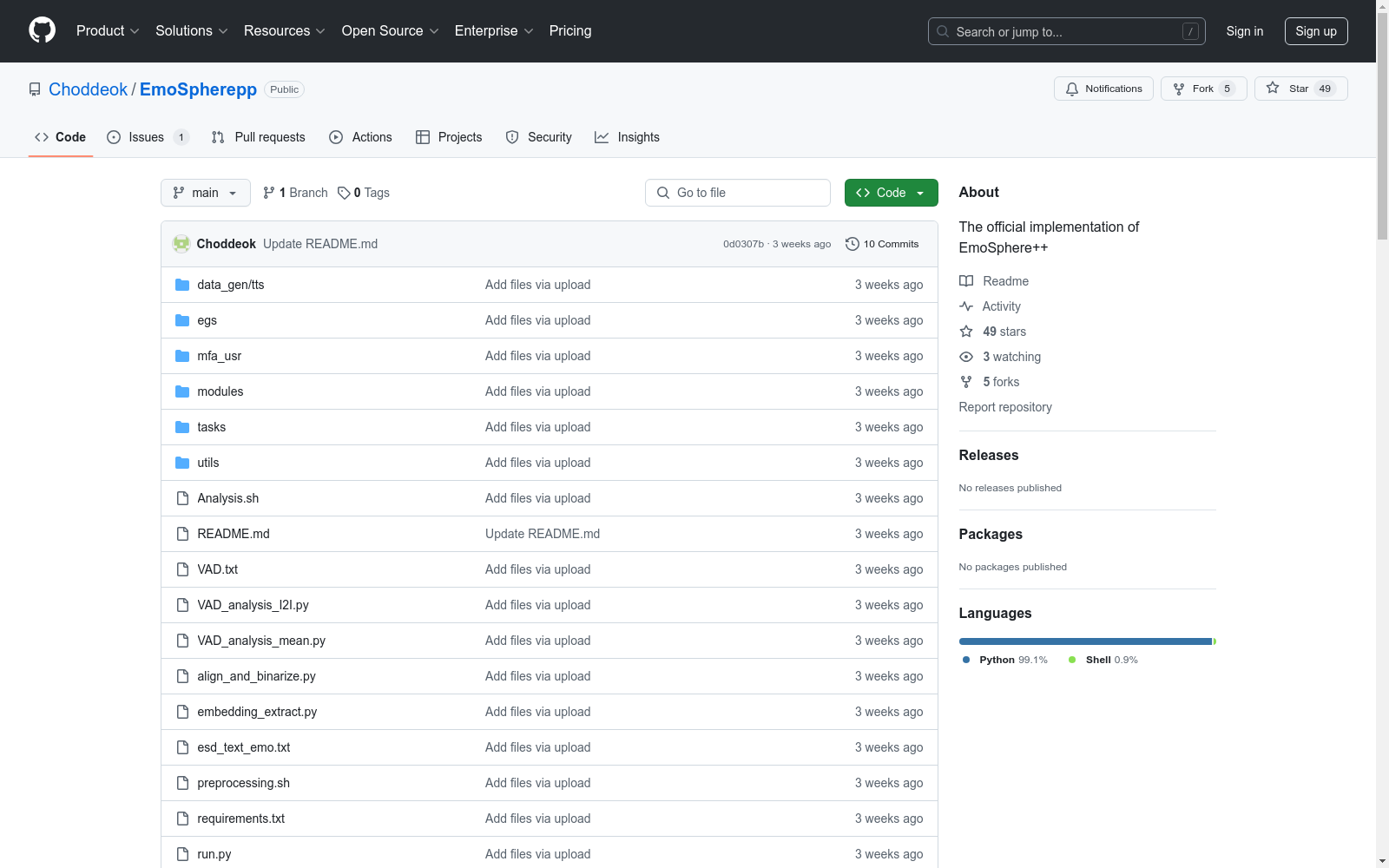Image resolution: width=1389 pixels, height=868 pixels.
Task: Switch to the Issues tab
Action: point(148,137)
